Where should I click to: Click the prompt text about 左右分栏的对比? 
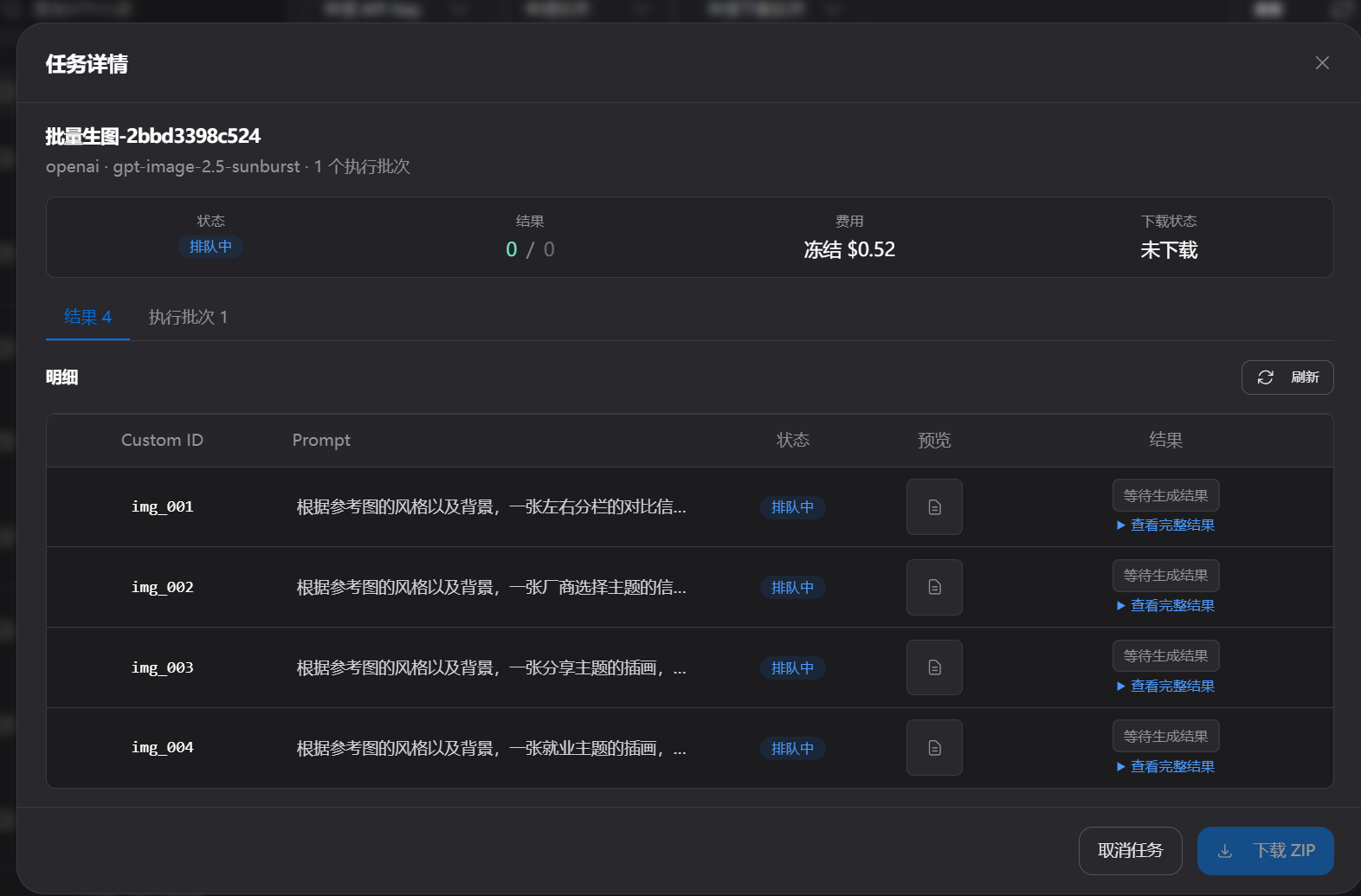point(492,507)
